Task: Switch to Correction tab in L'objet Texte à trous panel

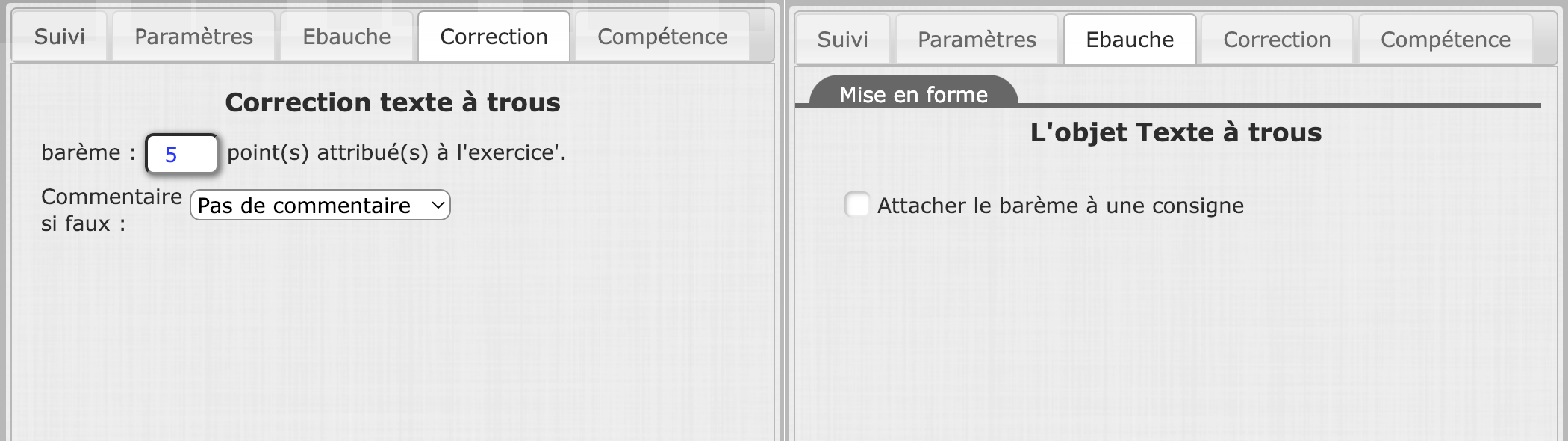Action: point(1277,40)
